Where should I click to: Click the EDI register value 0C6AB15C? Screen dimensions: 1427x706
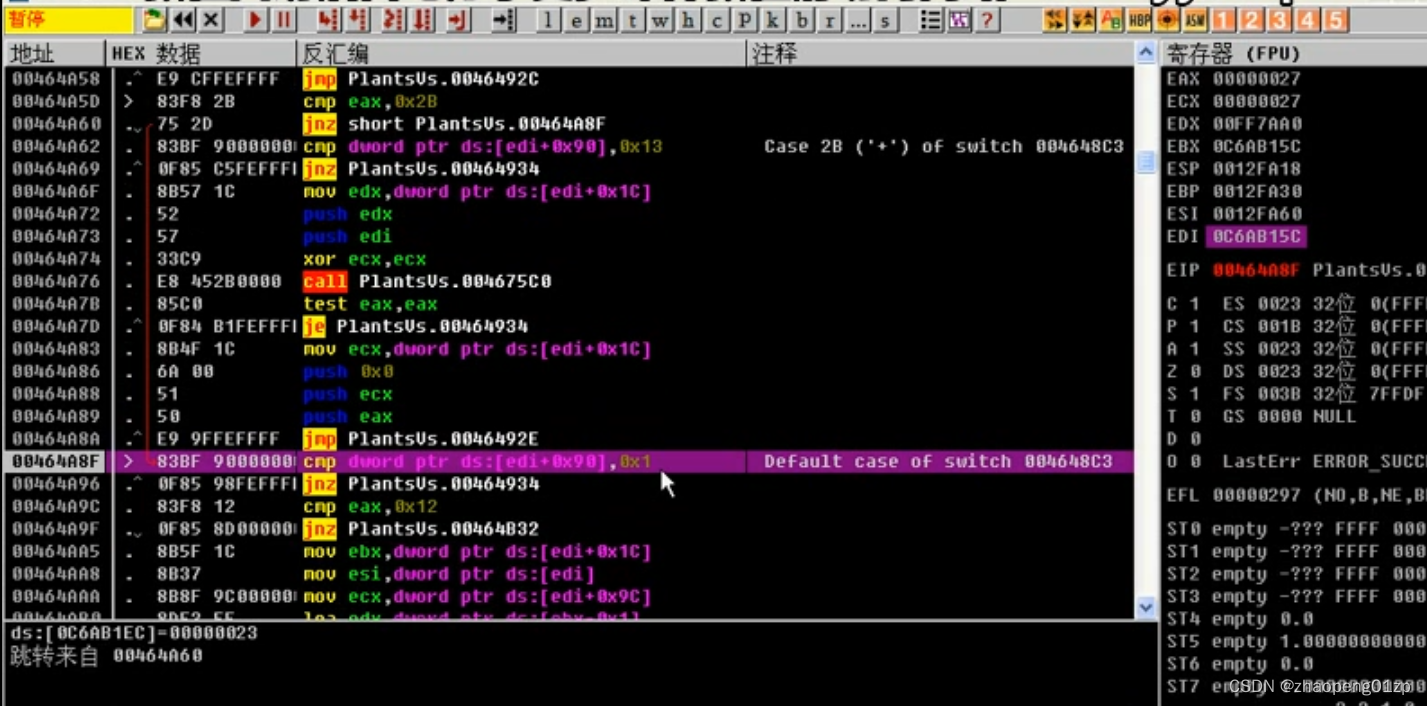tap(1257, 236)
